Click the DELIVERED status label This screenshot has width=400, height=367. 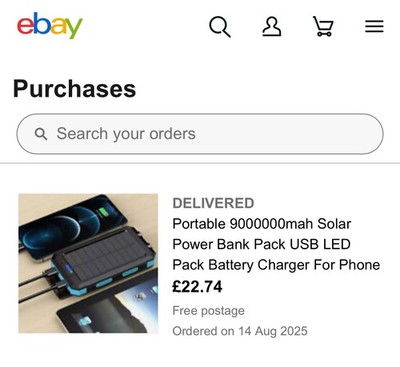tap(213, 203)
